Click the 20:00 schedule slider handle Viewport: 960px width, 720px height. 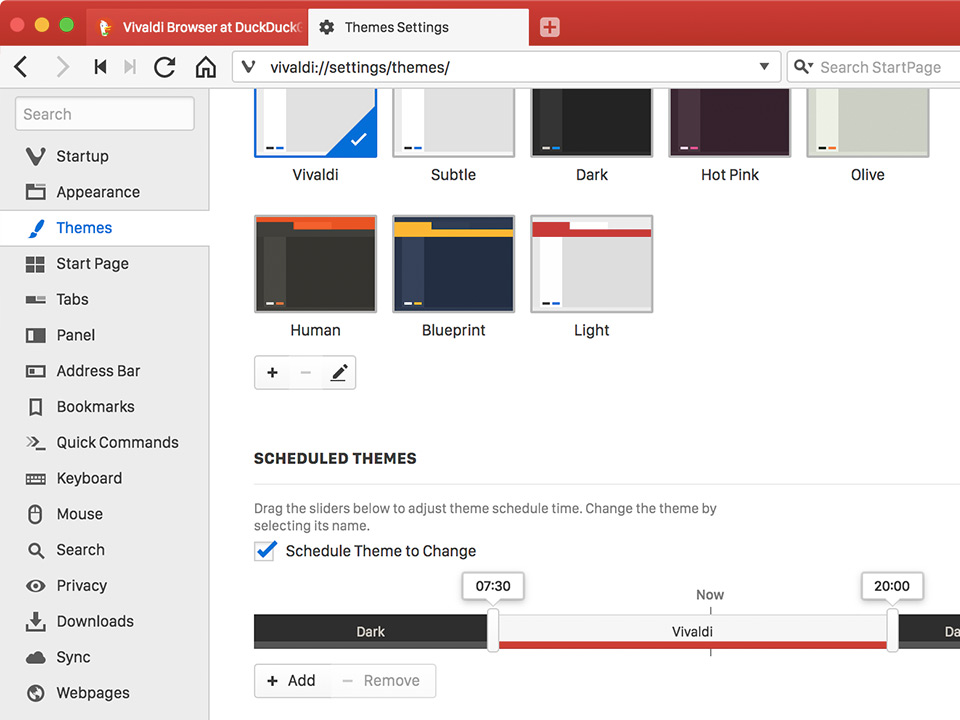pyautogui.click(x=892, y=630)
